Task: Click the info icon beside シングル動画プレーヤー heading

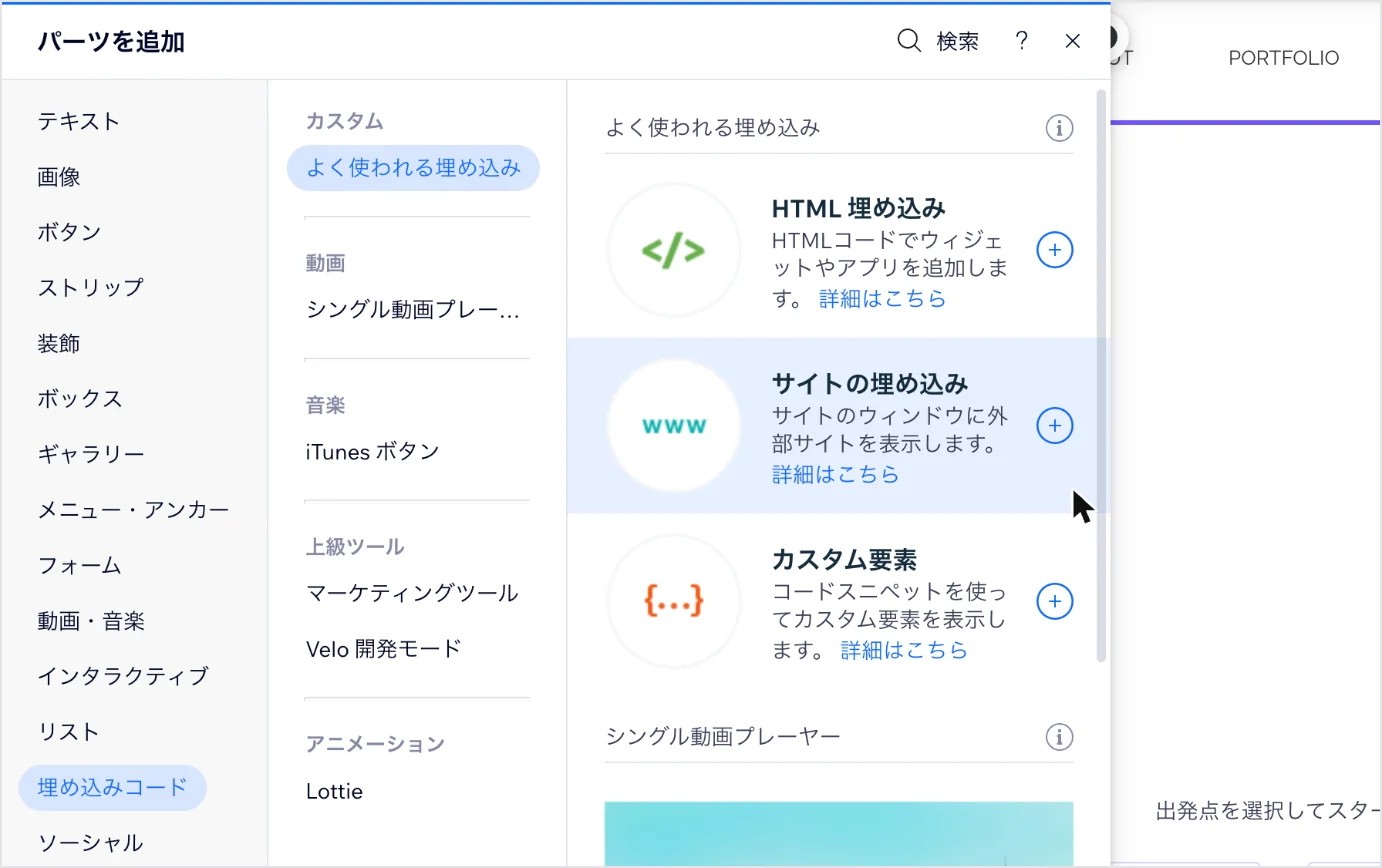Action: tap(1059, 737)
